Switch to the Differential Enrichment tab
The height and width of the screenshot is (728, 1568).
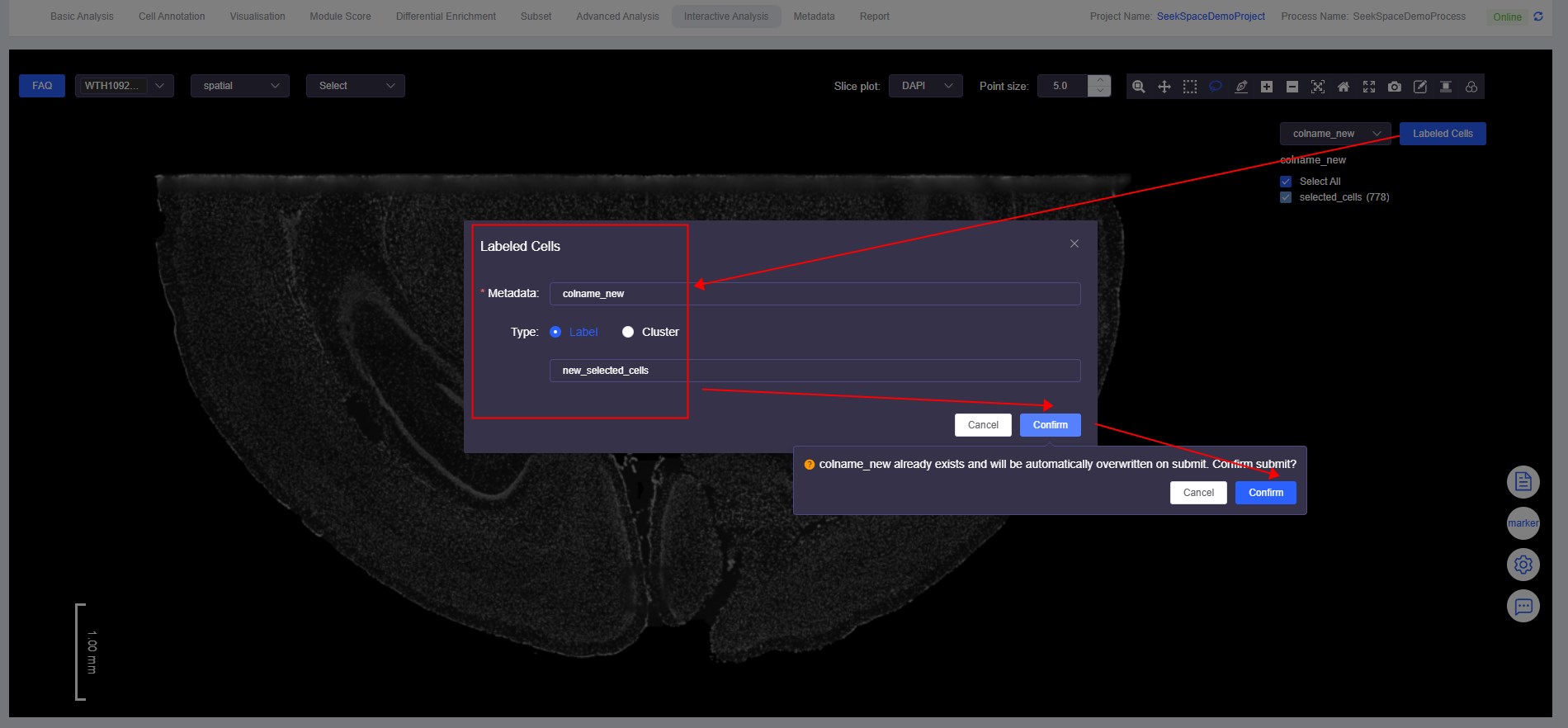(446, 17)
